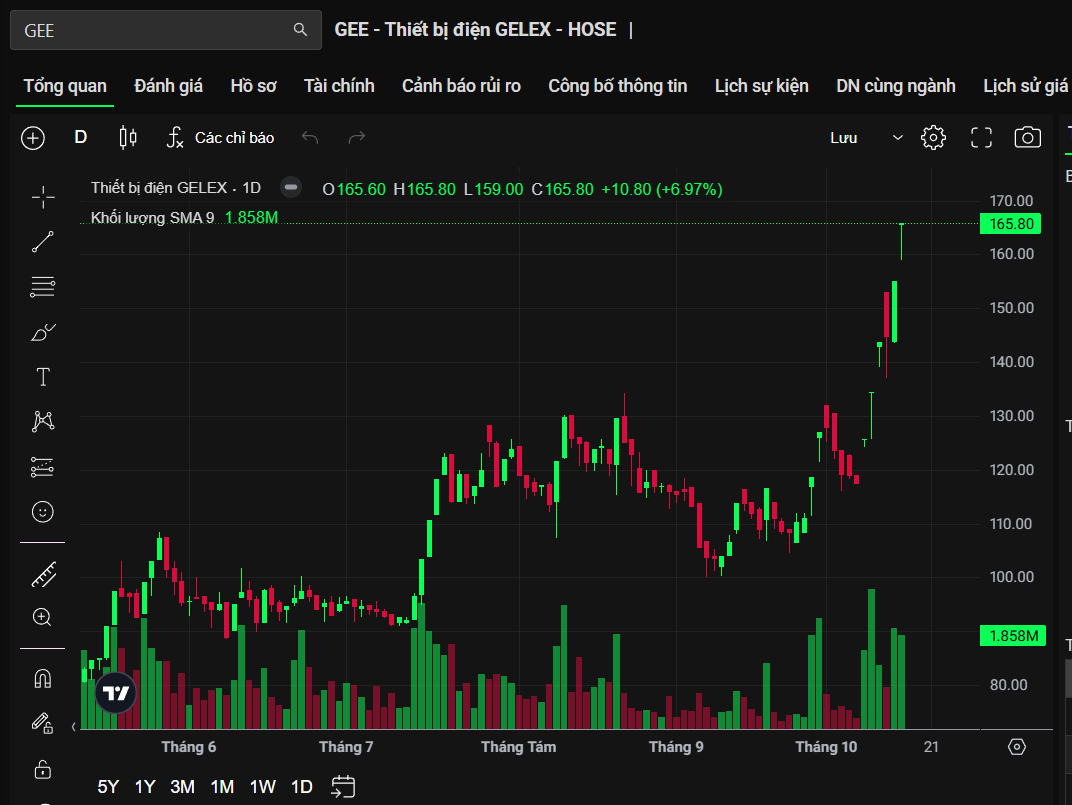Expand the dropdown arrow beside Lưu
The width and height of the screenshot is (1072, 805).
(x=897, y=138)
